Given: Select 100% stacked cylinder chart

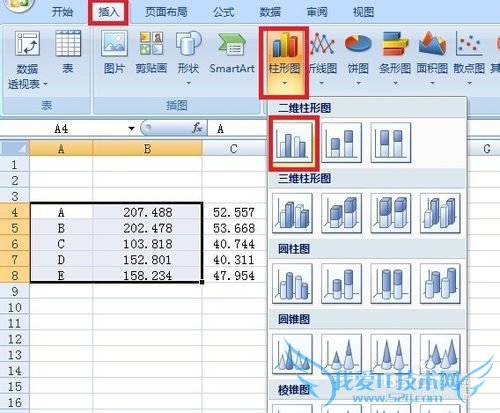Looking at the screenshot, I should (391, 284).
